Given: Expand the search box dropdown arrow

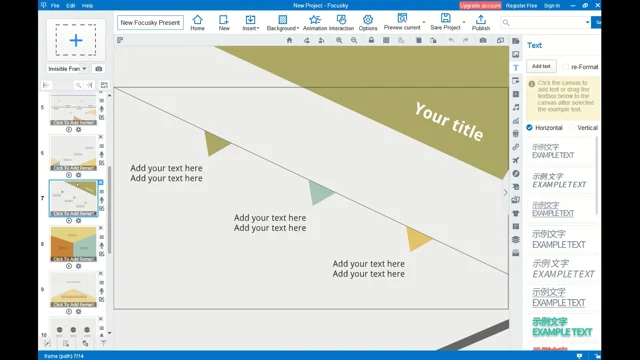Looking at the screenshot, I should 587,22.
